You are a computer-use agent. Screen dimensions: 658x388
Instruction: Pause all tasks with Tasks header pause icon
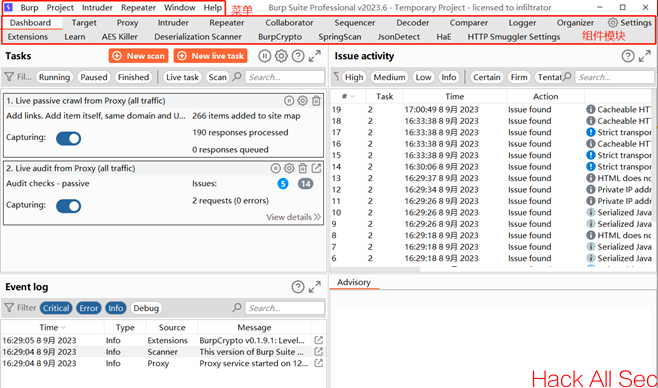[264, 56]
